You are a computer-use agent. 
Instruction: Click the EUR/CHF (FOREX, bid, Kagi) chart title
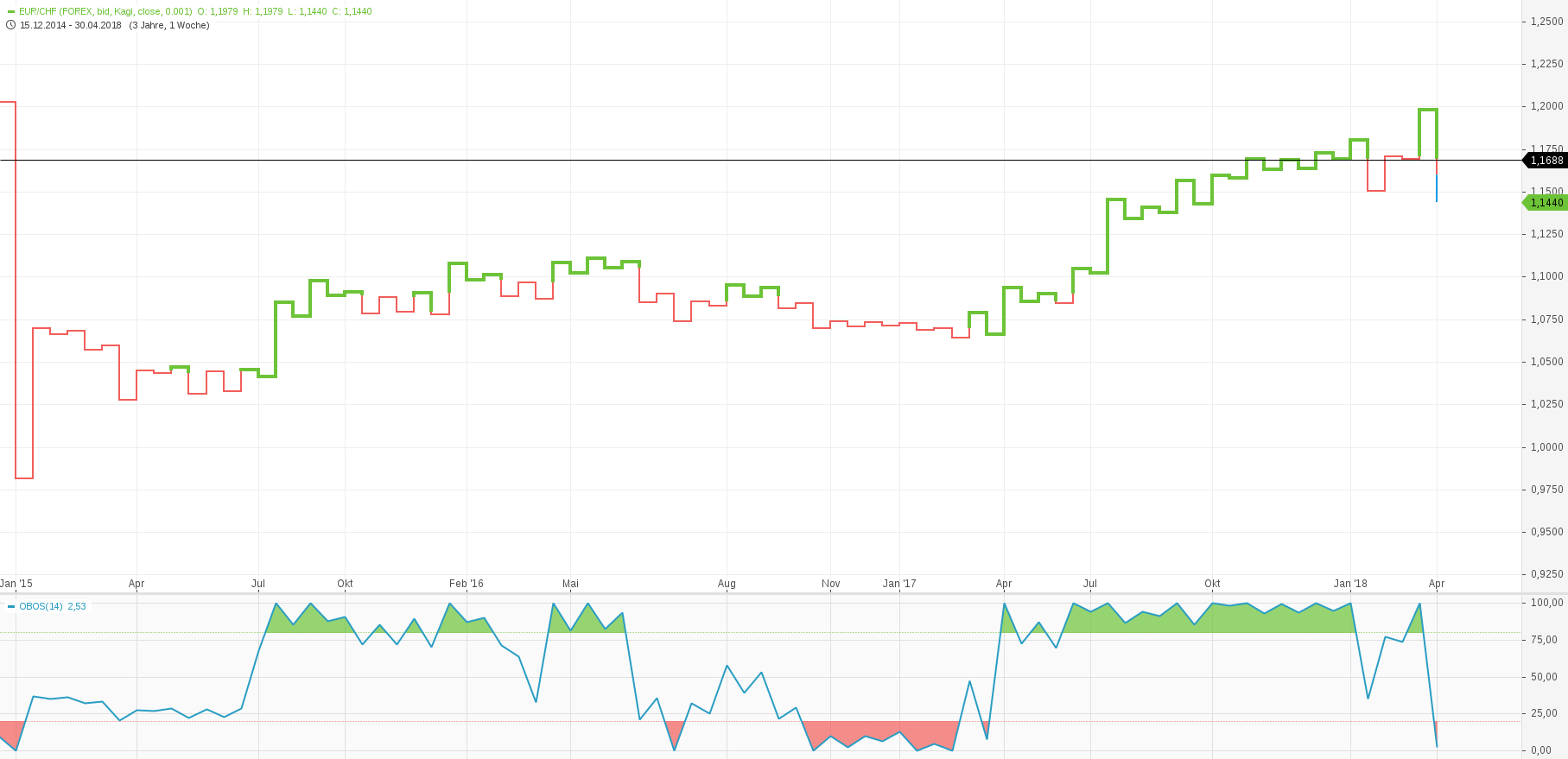point(105,12)
